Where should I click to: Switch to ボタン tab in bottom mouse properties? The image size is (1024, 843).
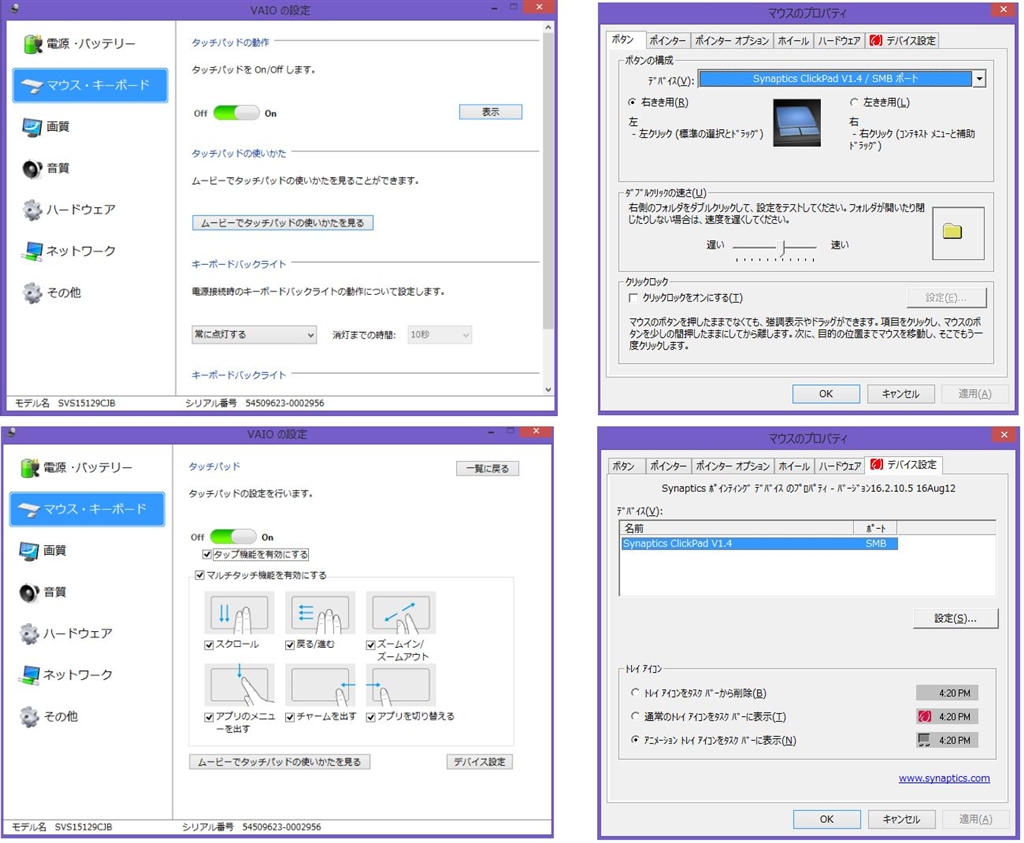point(624,466)
